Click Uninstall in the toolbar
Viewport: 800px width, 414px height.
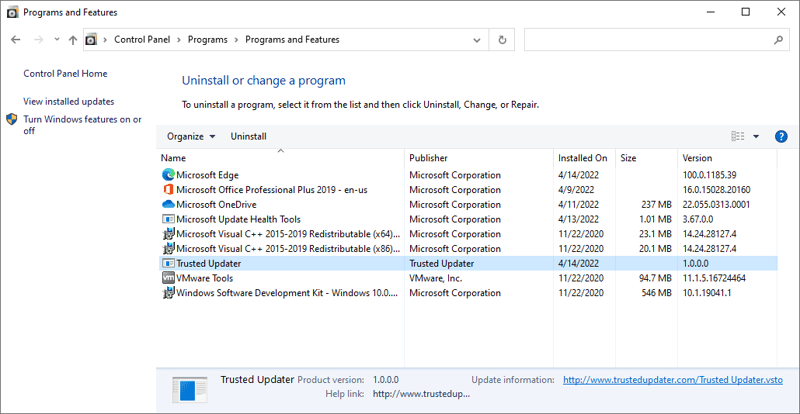click(x=248, y=136)
